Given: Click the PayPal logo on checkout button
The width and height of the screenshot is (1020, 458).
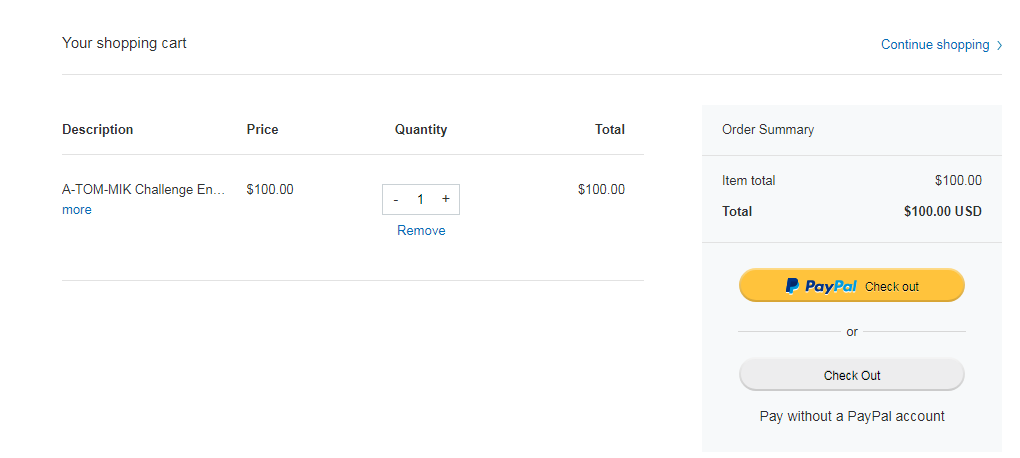Looking at the screenshot, I should click(821, 286).
